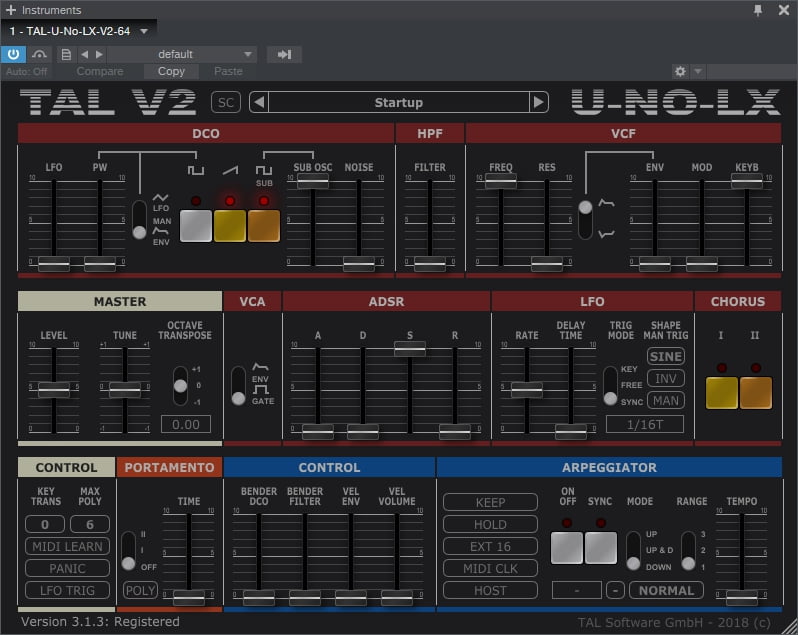Go to previous host preset arrow

[84, 54]
